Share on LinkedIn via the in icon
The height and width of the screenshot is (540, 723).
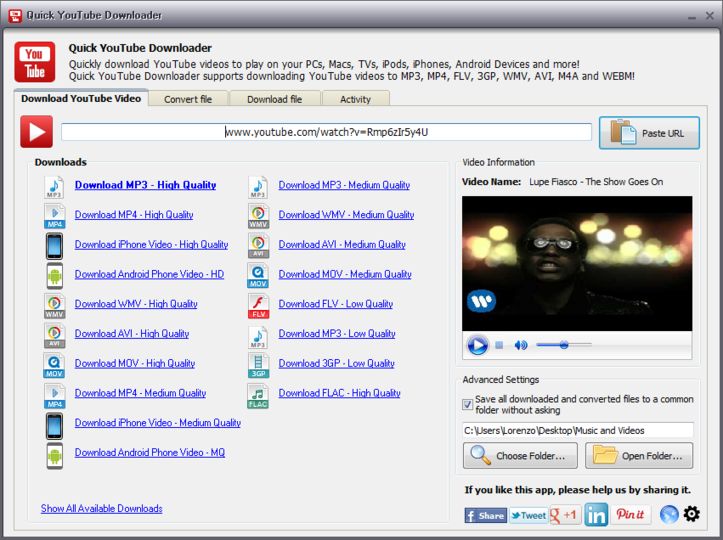[x=596, y=515]
